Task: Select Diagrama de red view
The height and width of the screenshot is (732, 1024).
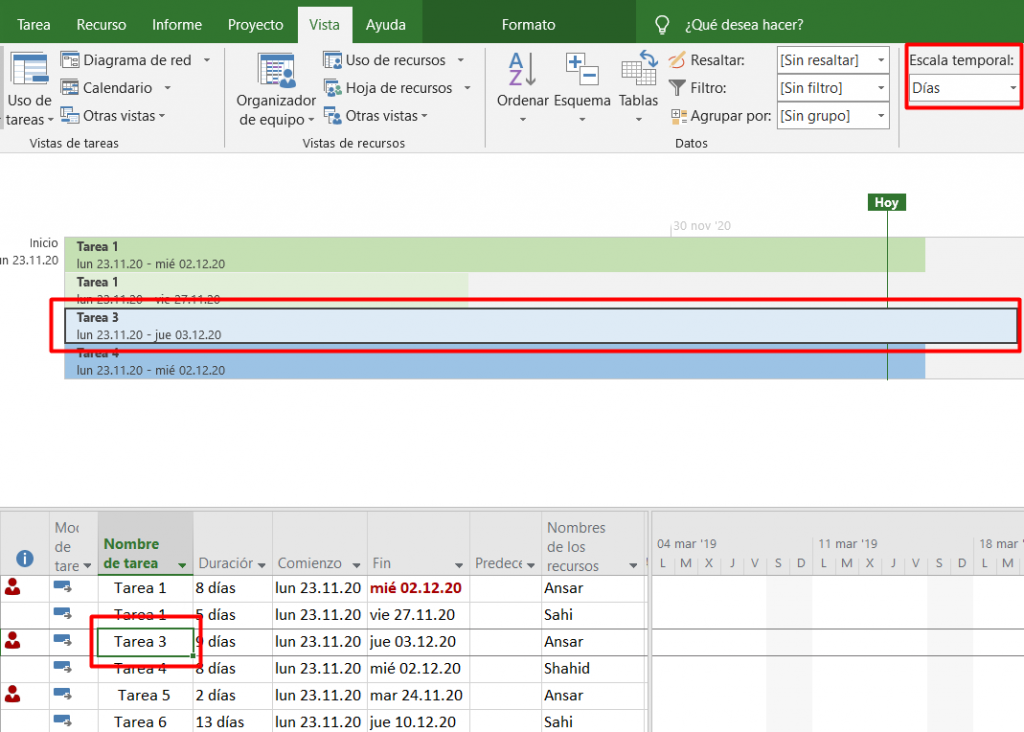Action: [136, 60]
